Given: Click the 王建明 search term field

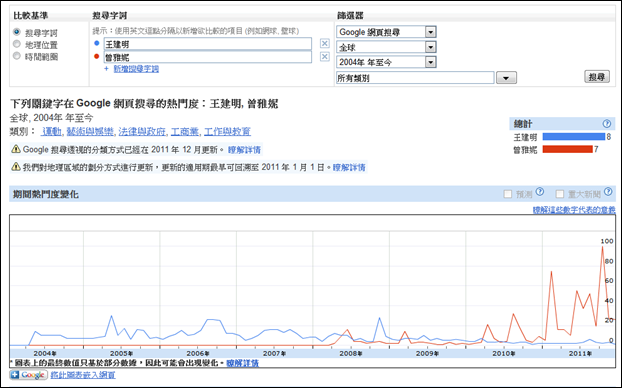Looking at the screenshot, I should [207, 44].
